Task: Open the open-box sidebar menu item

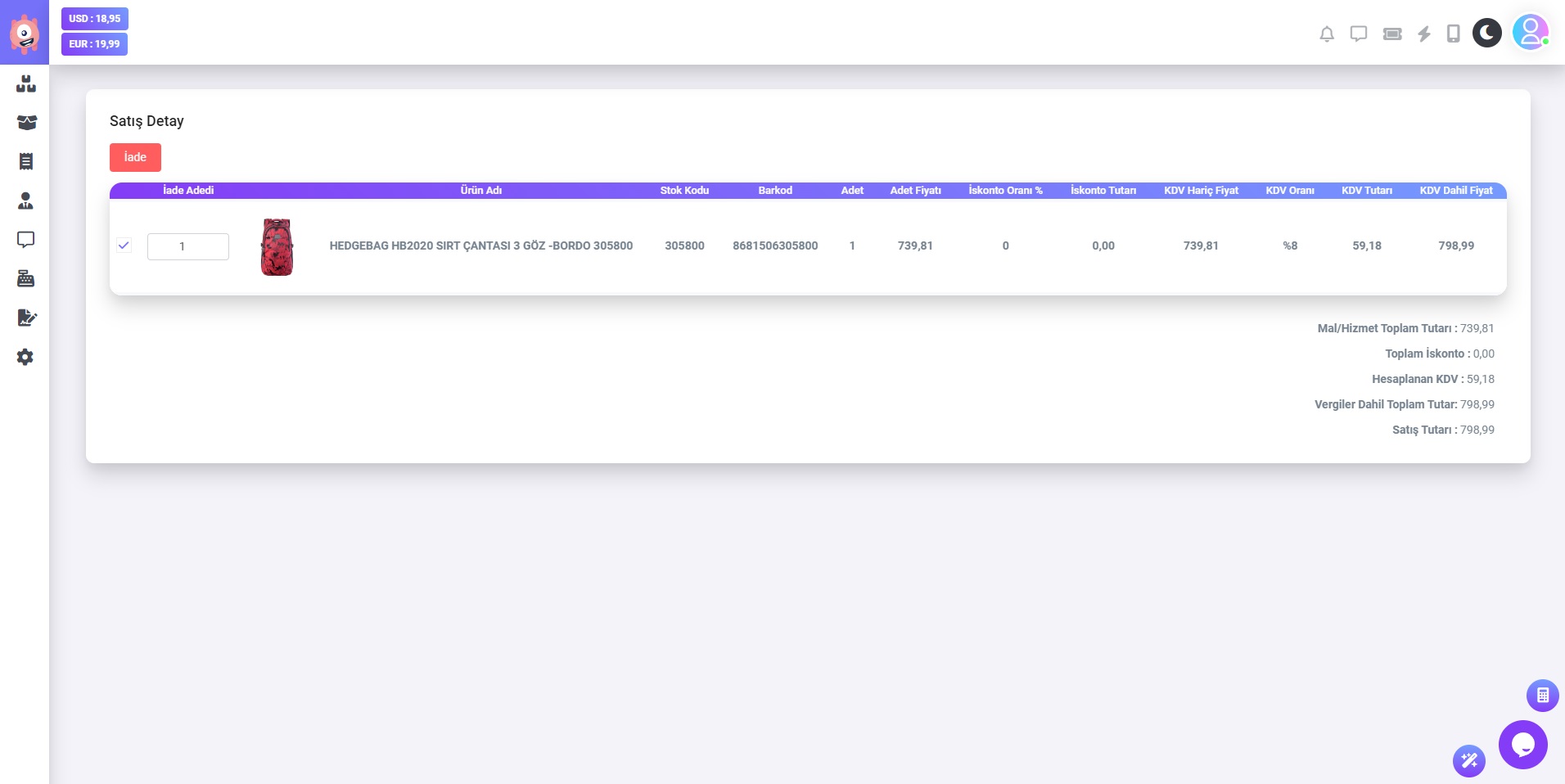Action: (x=26, y=123)
